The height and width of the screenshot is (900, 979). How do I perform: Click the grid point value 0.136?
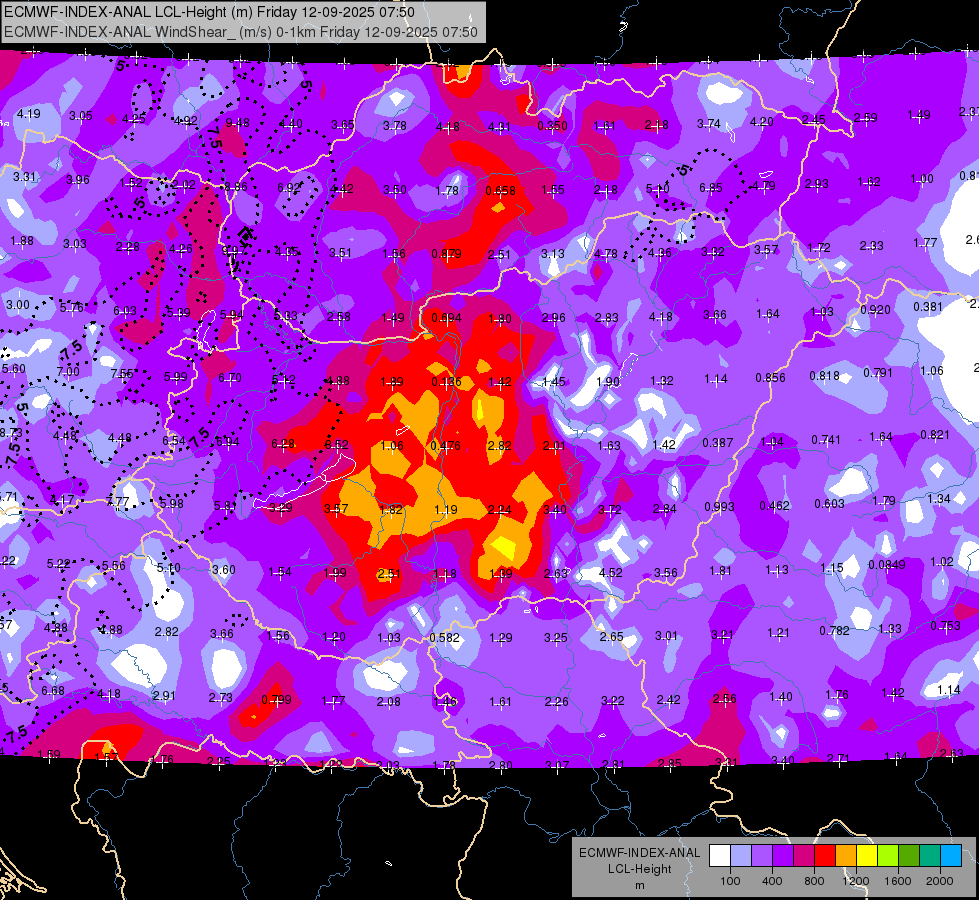tap(446, 382)
